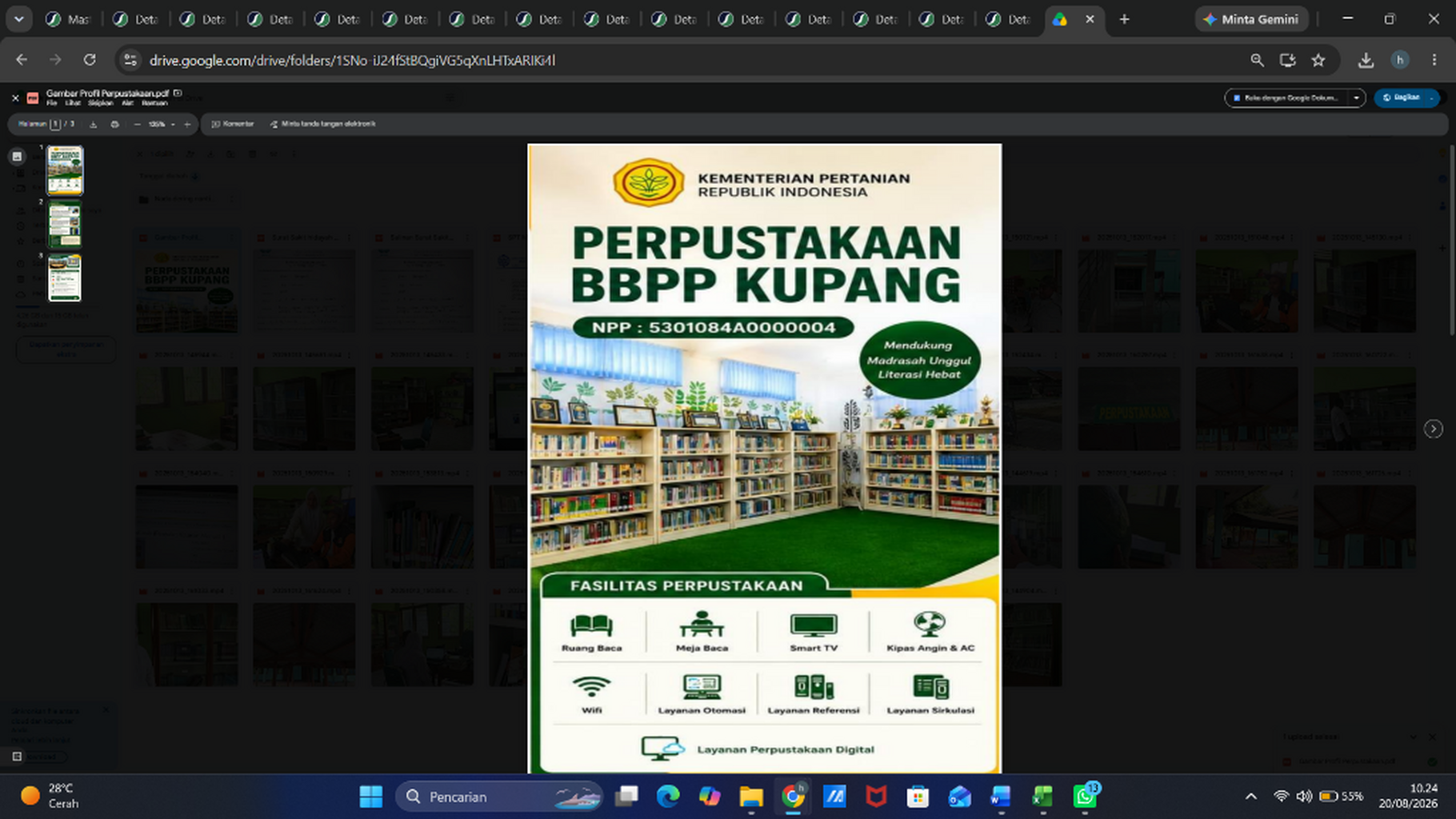Close the active Google Drive tab
The height and width of the screenshot is (819, 1456).
pos(1090,19)
